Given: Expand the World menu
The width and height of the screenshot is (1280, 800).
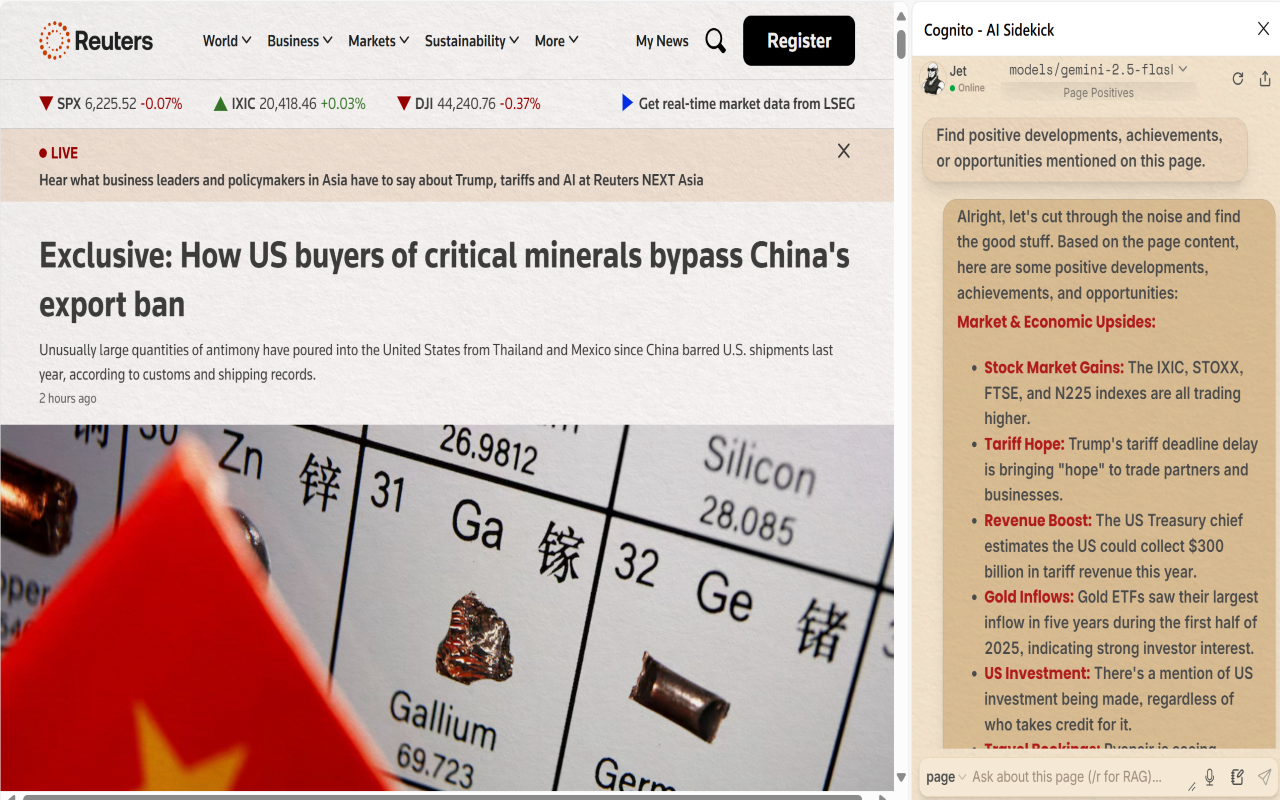Looking at the screenshot, I should [226, 41].
